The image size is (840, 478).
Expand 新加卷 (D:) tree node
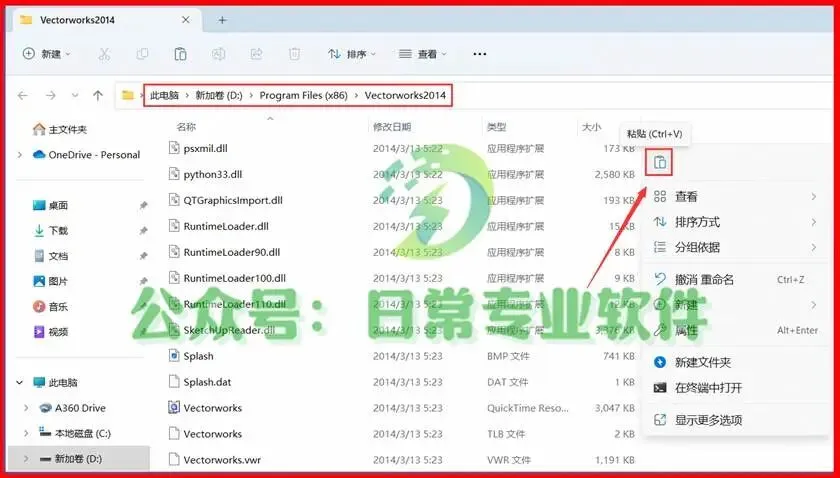[x=26, y=459]
